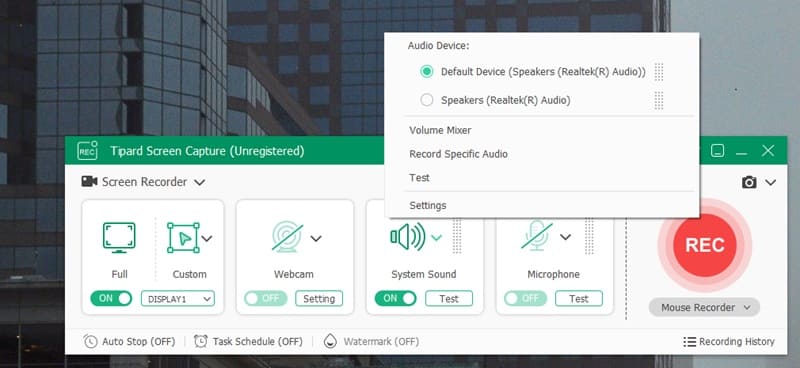
Task: Open the DISPLAY1 combo box
Action: tap(178, 299)
